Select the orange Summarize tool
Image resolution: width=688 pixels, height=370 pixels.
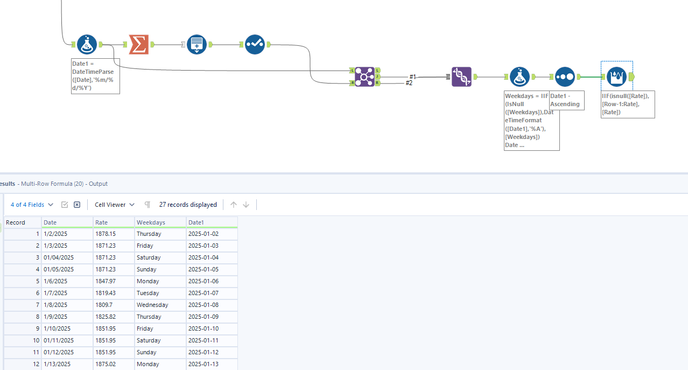tap(139, 44)
